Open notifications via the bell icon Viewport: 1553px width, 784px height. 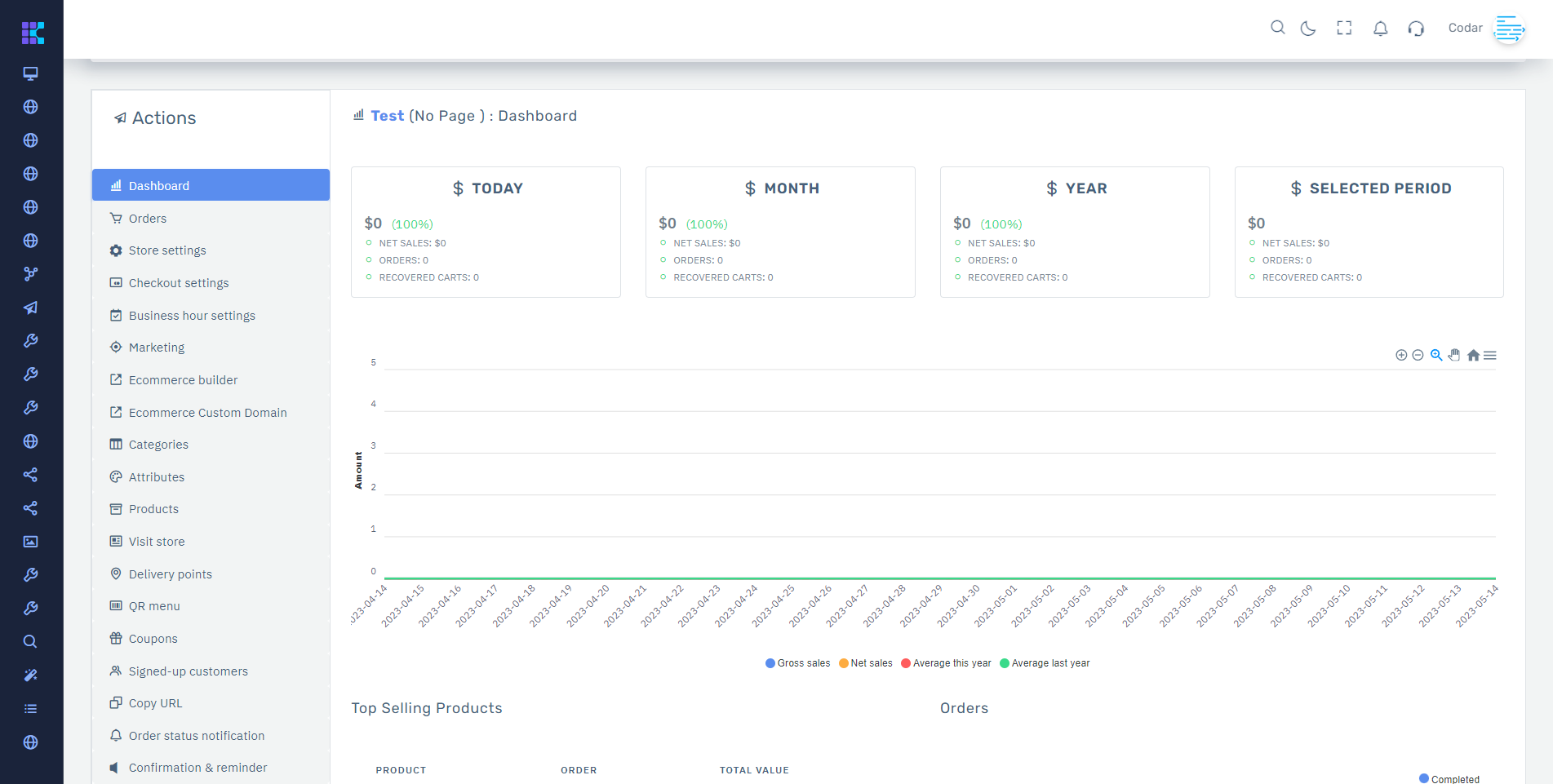click(x=1381, y=27)
